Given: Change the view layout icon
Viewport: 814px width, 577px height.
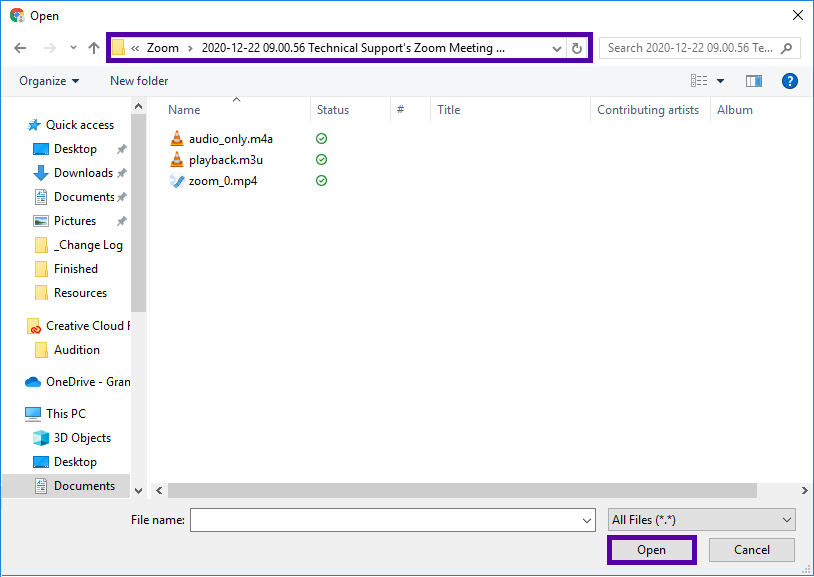Looking at the screenshot, I should pos(699,80).
